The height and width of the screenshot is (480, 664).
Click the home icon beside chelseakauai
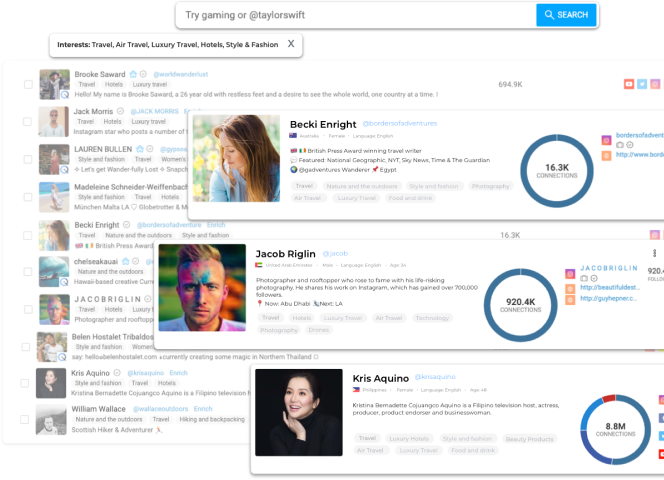pos(125,261)
